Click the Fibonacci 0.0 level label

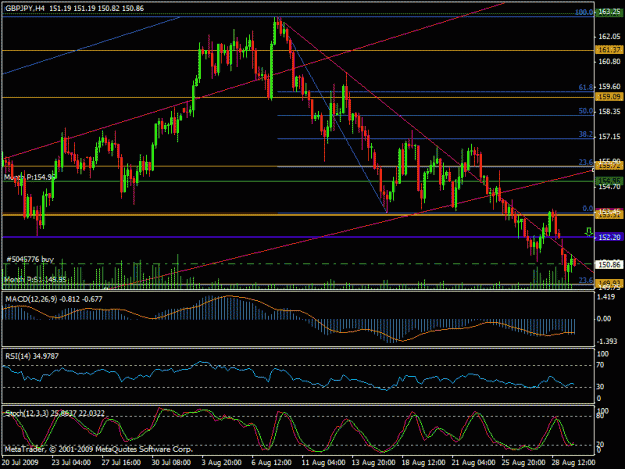point(588,208)
